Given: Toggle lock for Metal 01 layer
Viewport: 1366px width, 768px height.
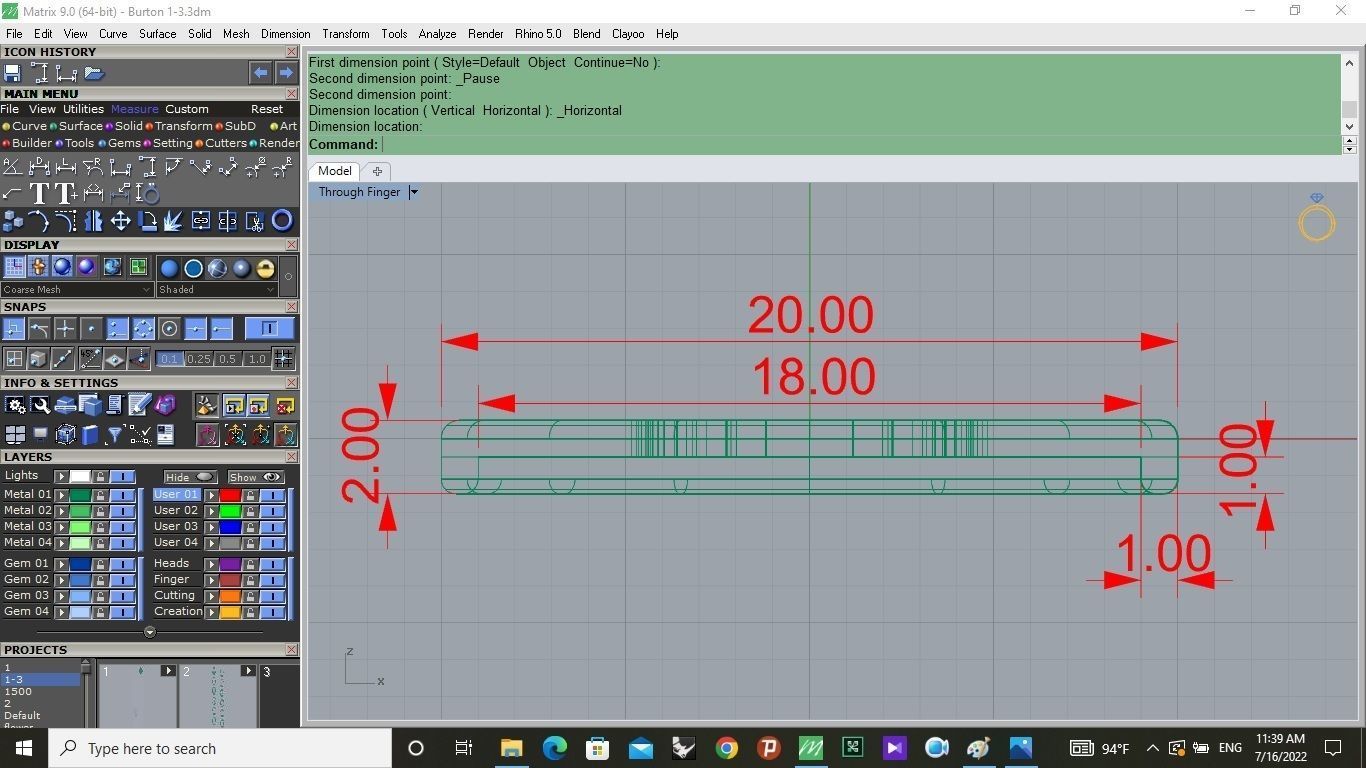Looking at the screenshot, I should pos(100,494).
